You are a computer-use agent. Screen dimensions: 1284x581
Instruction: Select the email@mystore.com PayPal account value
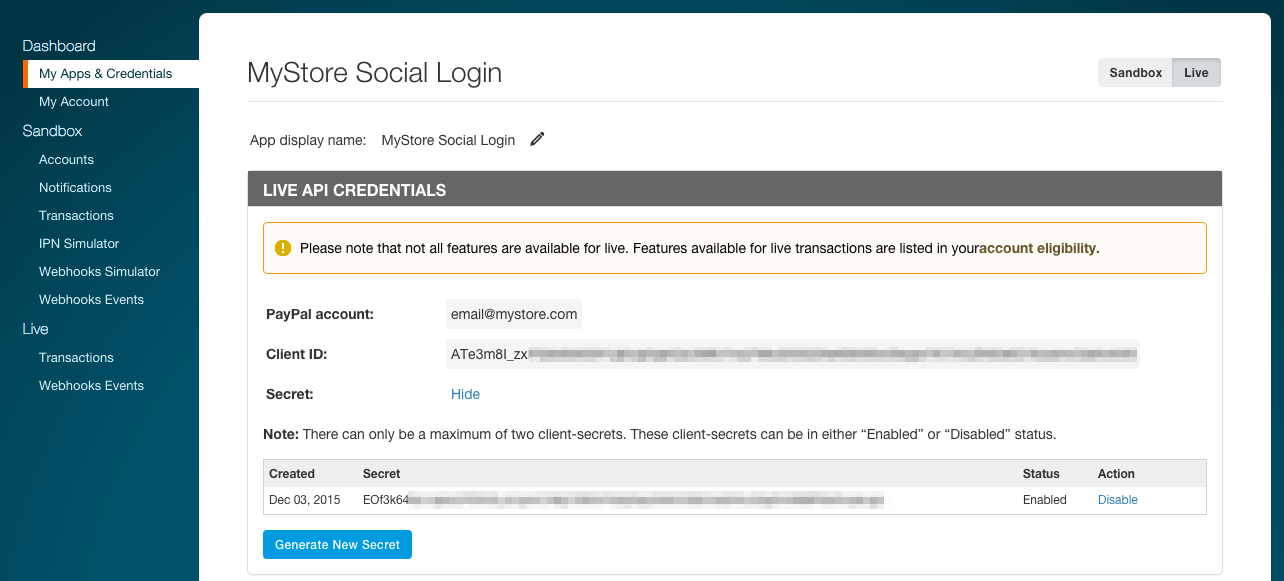(514, 314)
